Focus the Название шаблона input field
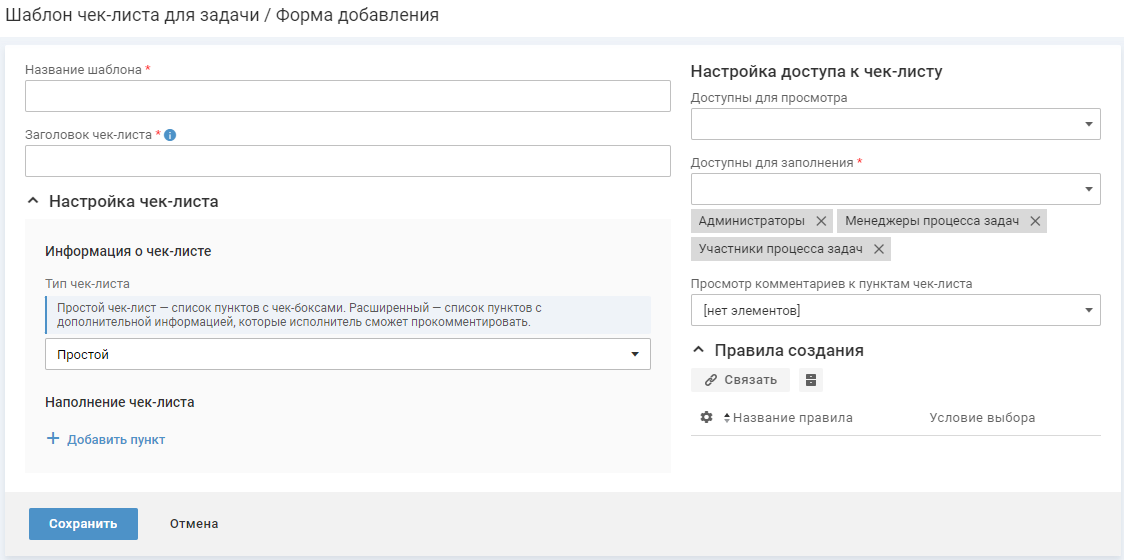This screenshot has height=560, width=1124. pyautogui.click(x=347, y=96)
